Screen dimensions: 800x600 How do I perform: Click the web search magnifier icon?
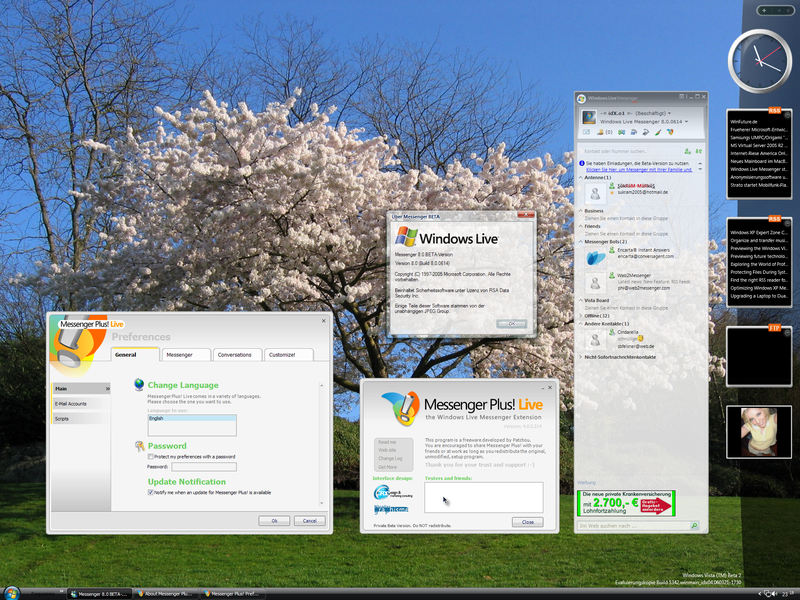coord(694,525)
